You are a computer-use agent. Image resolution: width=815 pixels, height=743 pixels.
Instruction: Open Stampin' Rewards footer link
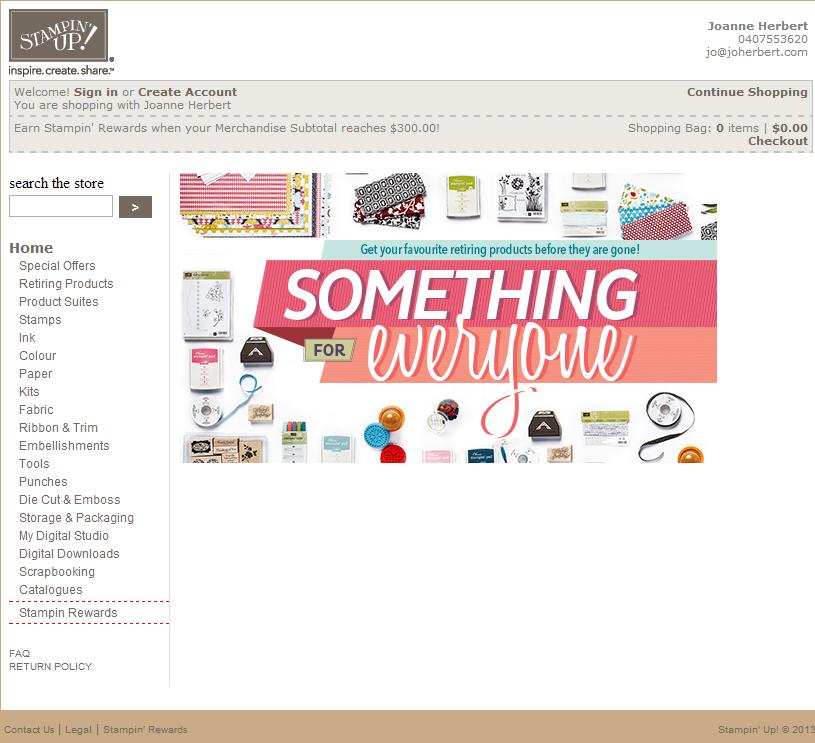pos(145,729)
